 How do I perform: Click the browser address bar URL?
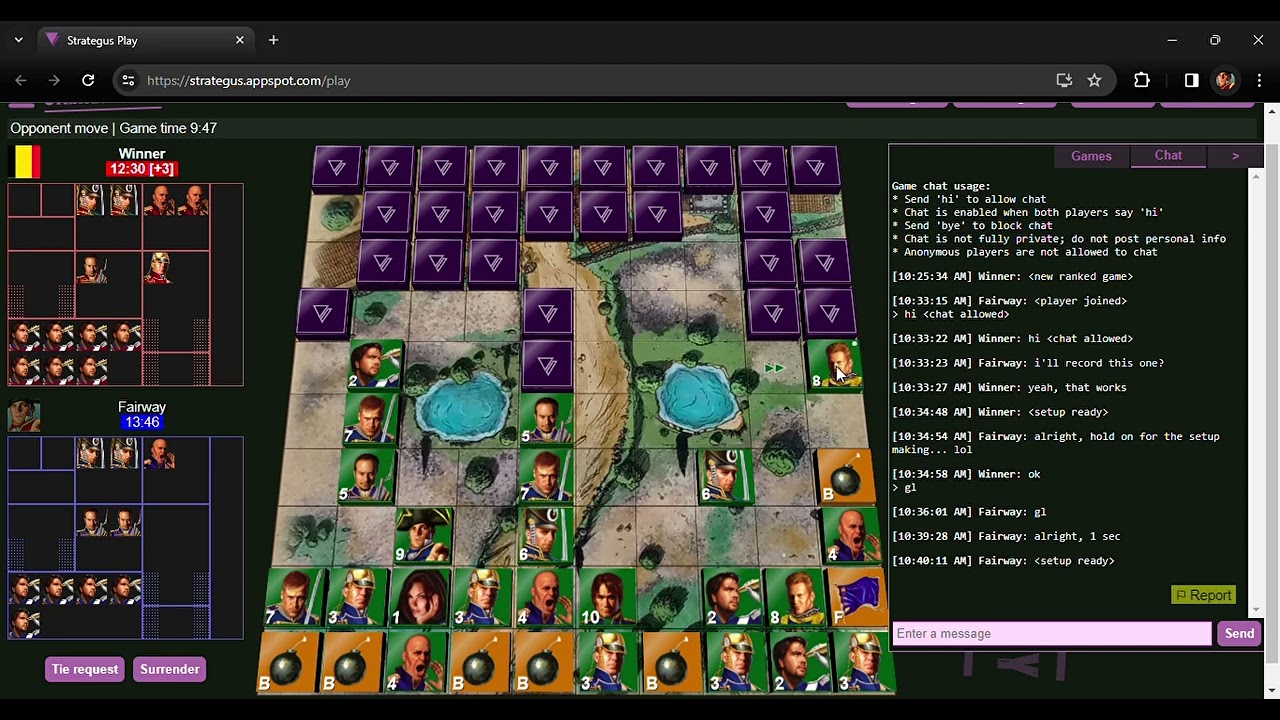248,80
